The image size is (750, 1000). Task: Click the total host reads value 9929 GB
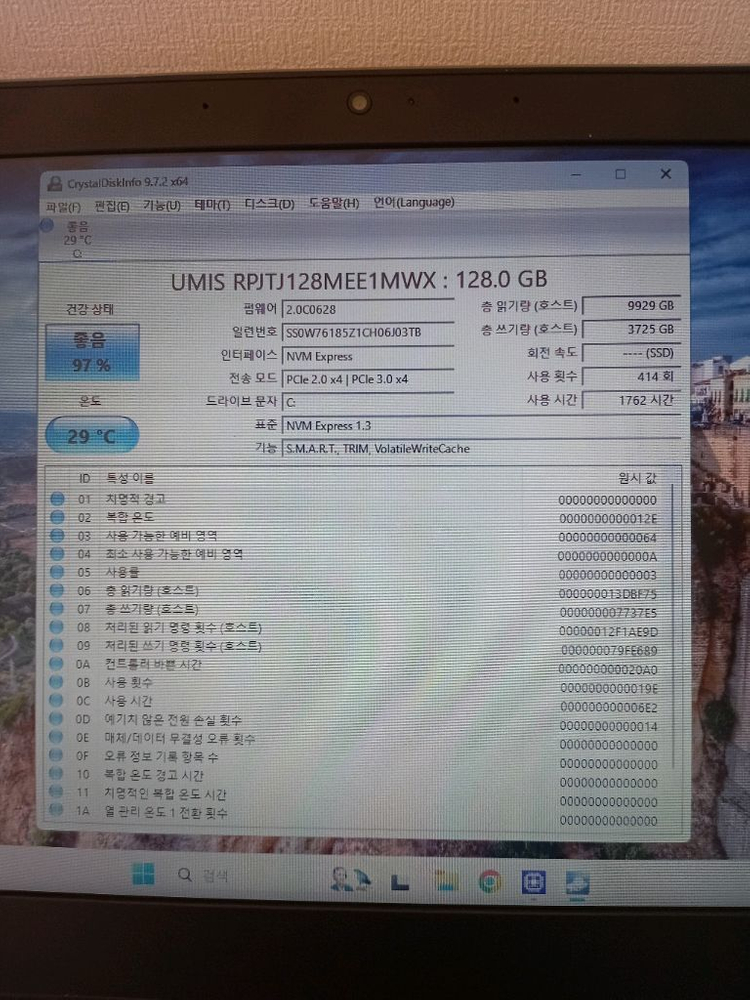pos(632,305)
